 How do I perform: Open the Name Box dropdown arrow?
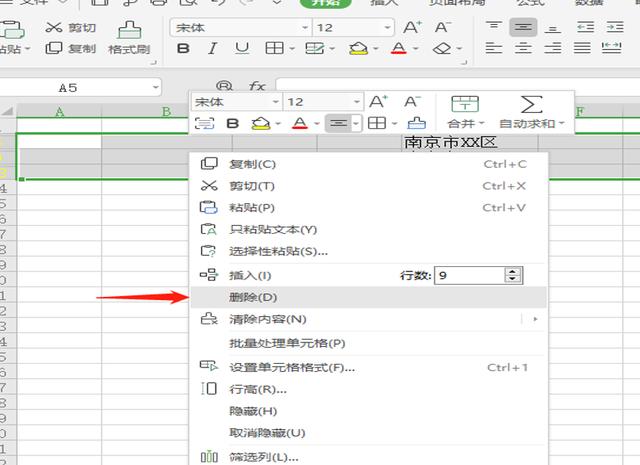155,87
